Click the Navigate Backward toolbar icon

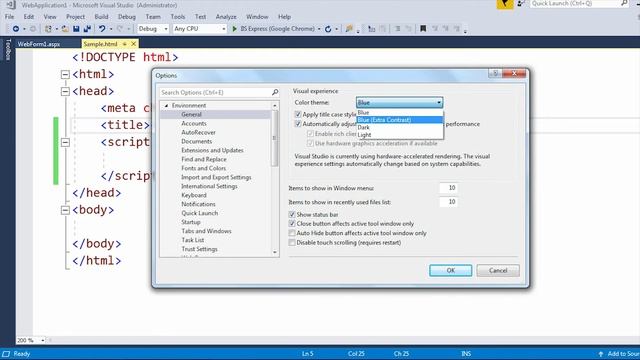point(16,29)
